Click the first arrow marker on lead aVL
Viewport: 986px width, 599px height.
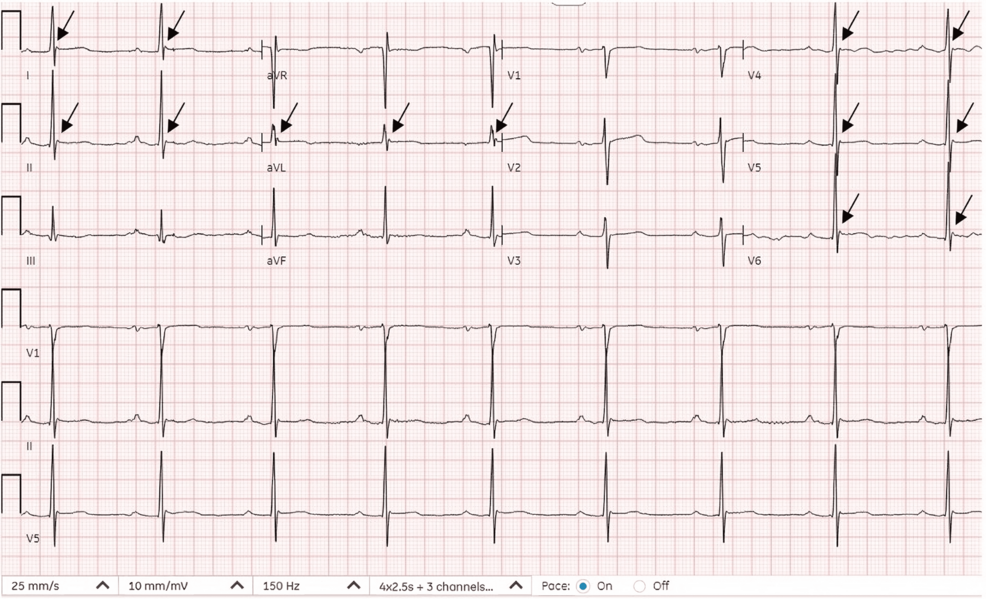coord(288,118)
